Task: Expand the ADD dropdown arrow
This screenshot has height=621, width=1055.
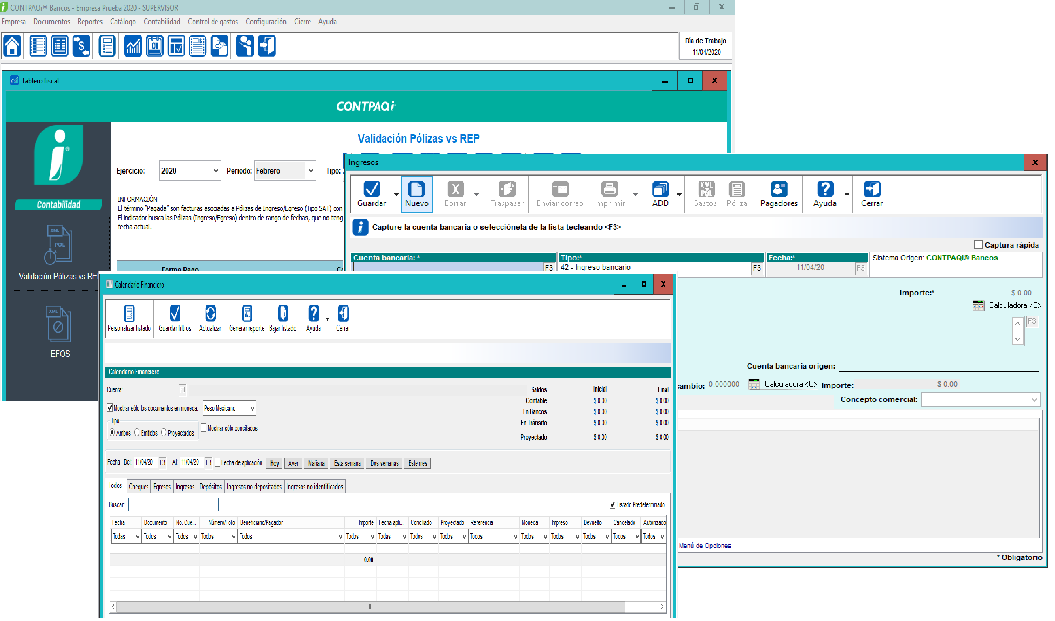Action: 679,194
